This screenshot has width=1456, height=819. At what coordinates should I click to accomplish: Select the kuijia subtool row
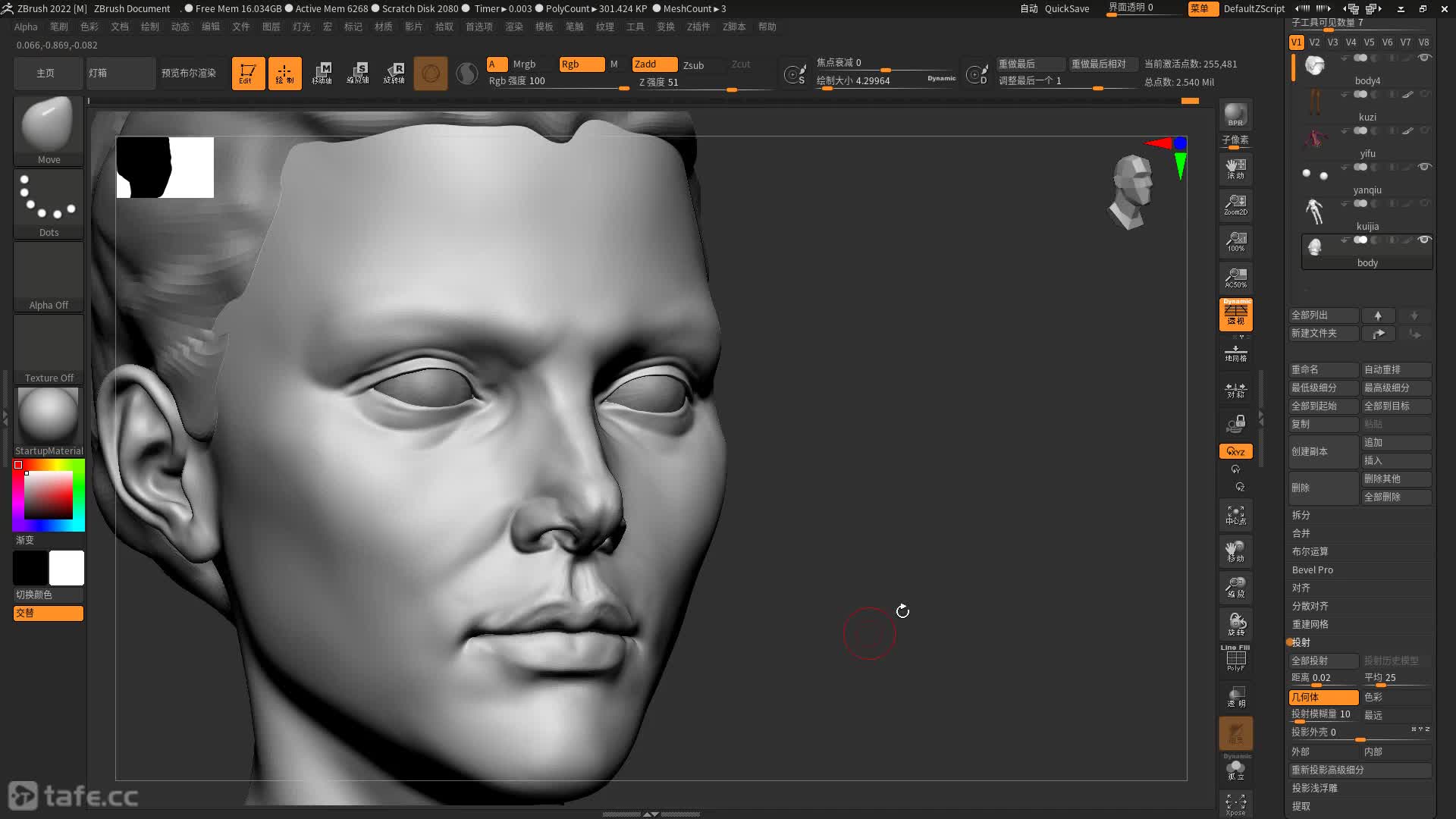(x=1367, y=214)
